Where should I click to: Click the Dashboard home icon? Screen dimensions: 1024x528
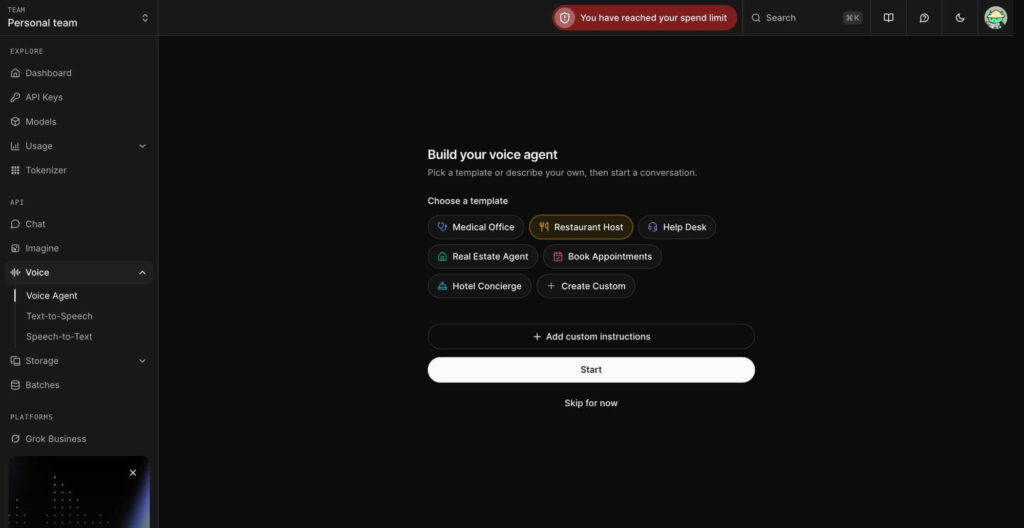[15, 73]
